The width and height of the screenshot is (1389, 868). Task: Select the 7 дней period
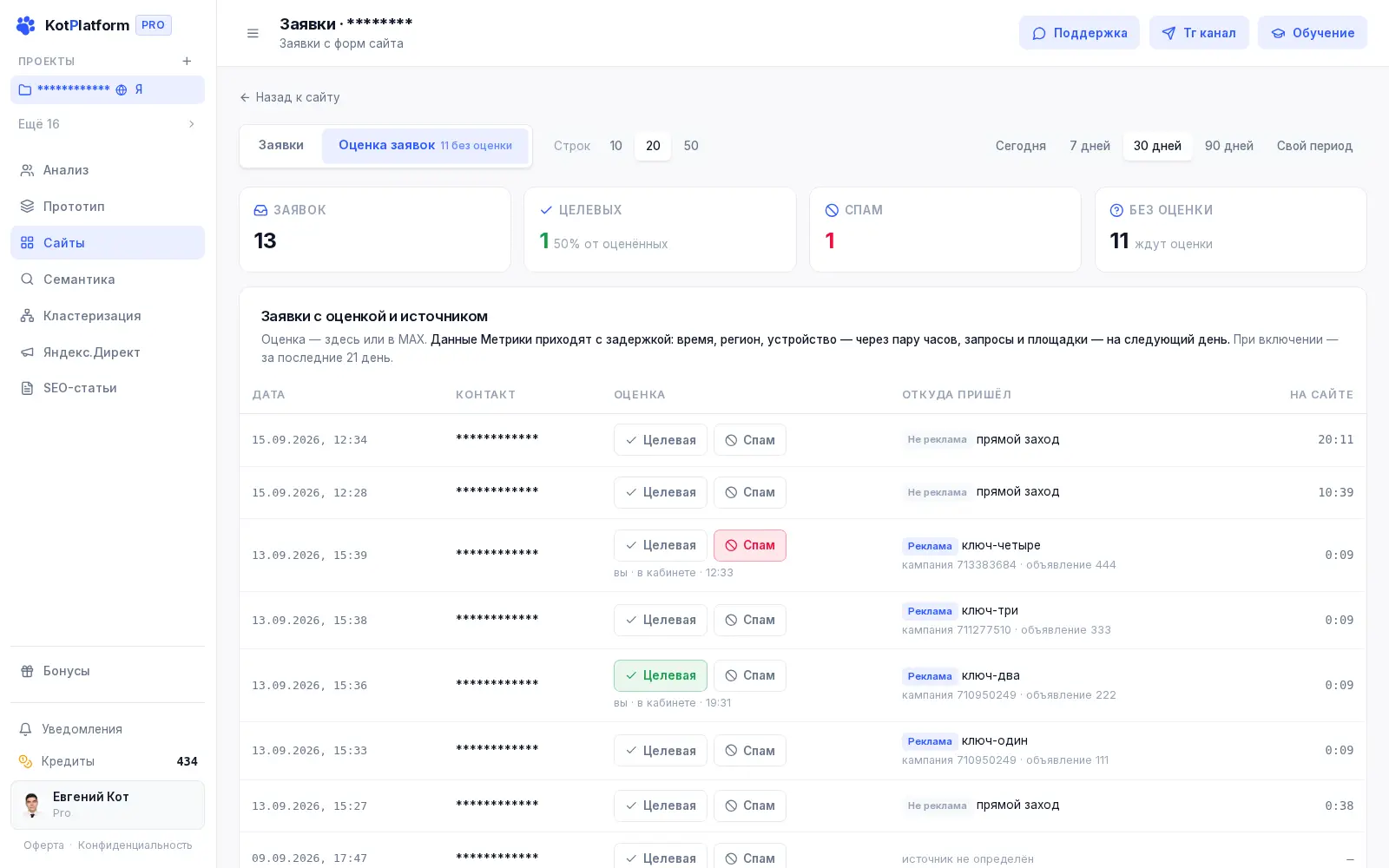[1089, 146]
